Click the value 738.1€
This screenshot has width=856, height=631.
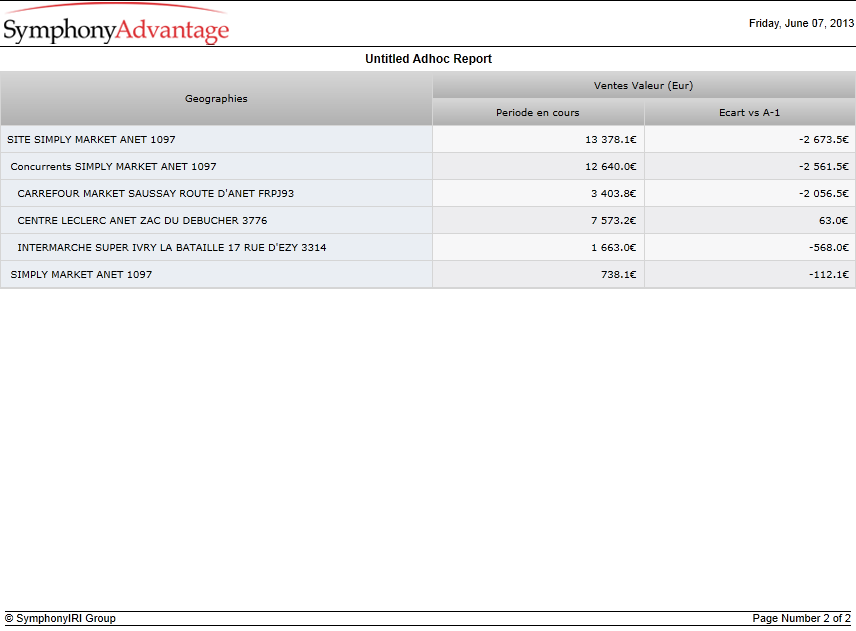point(619,275)
